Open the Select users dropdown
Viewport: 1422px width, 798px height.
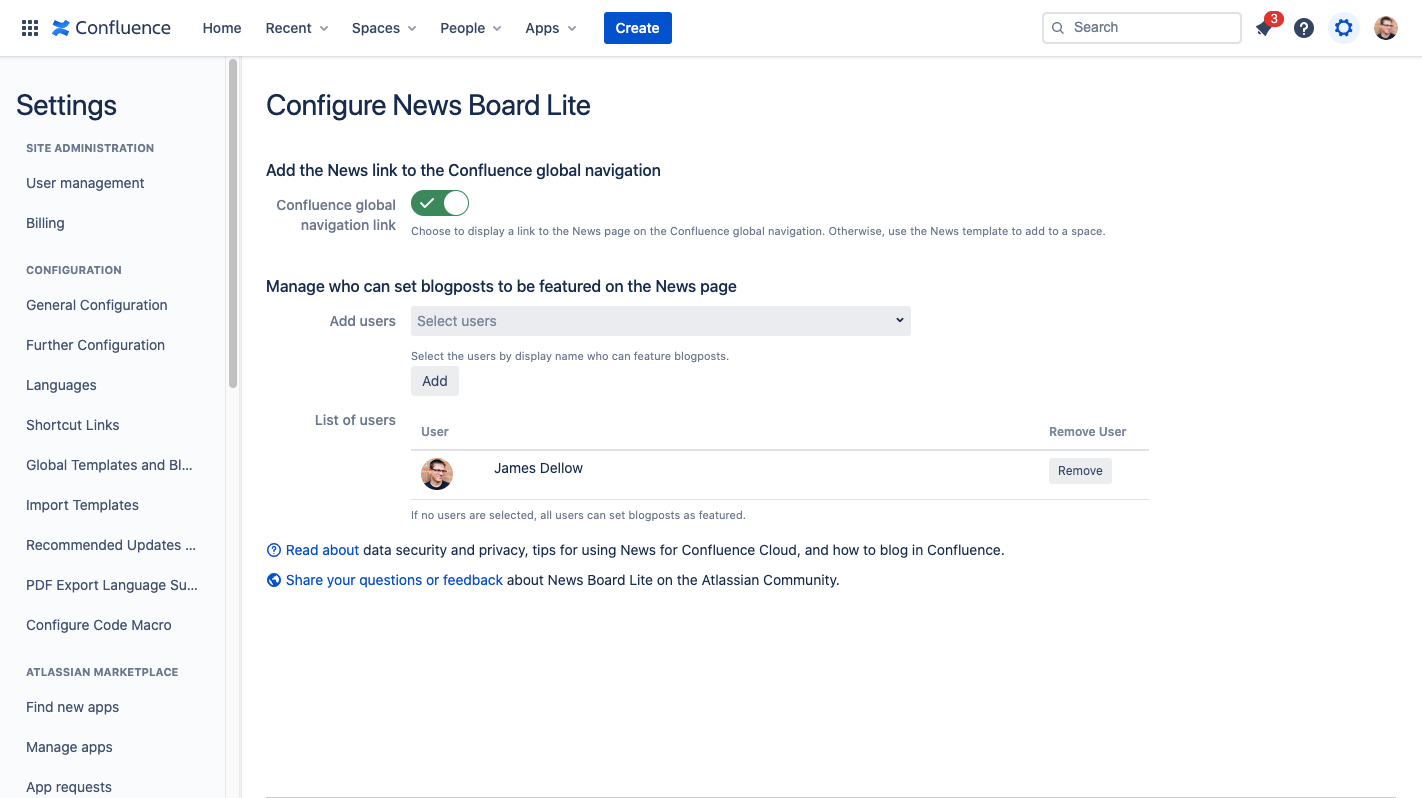[661, 321]
